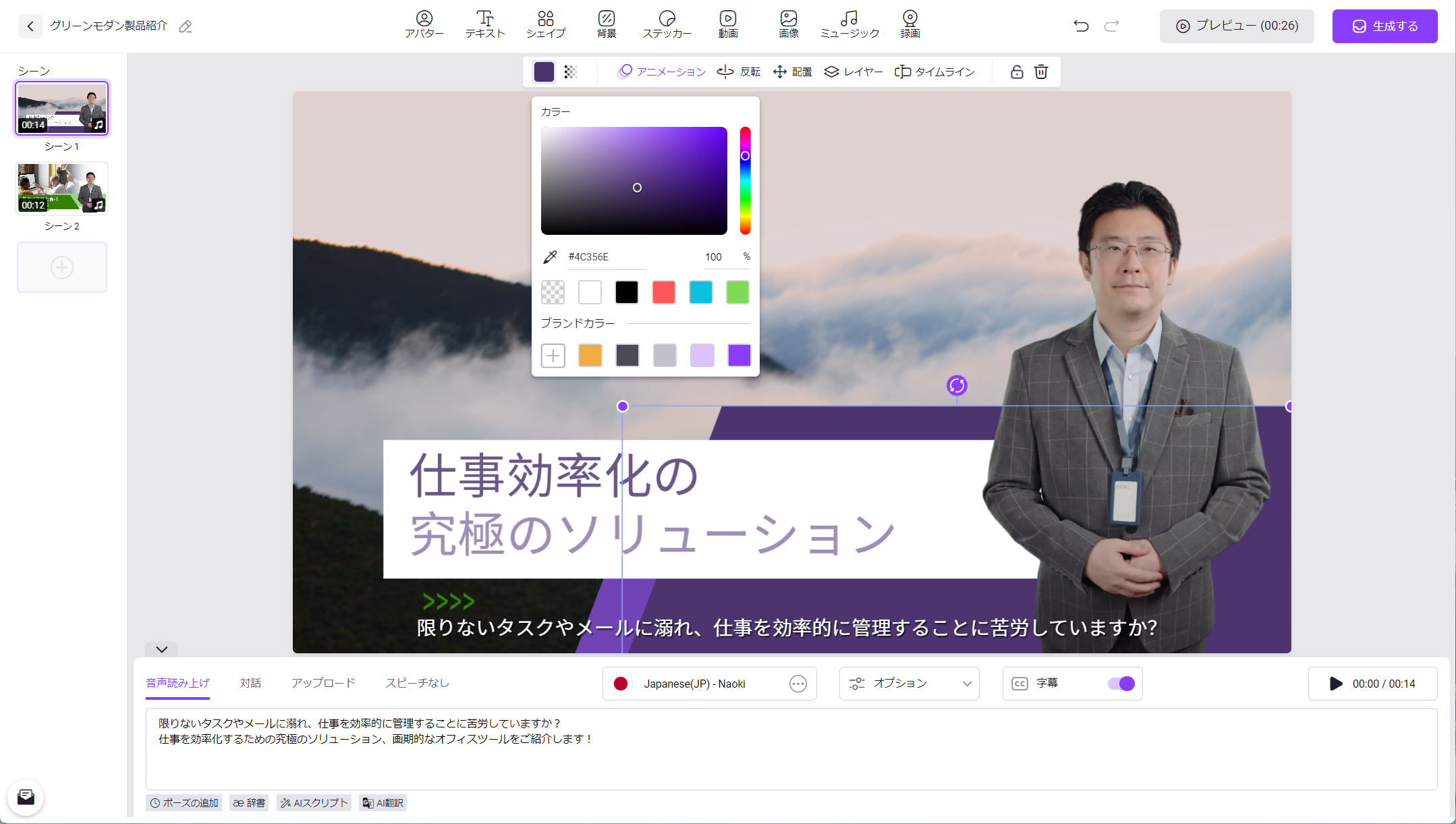The image size is (1456, 824).
Task: Select the シェイプ (Shape) tool
Action: coord(546,24)
